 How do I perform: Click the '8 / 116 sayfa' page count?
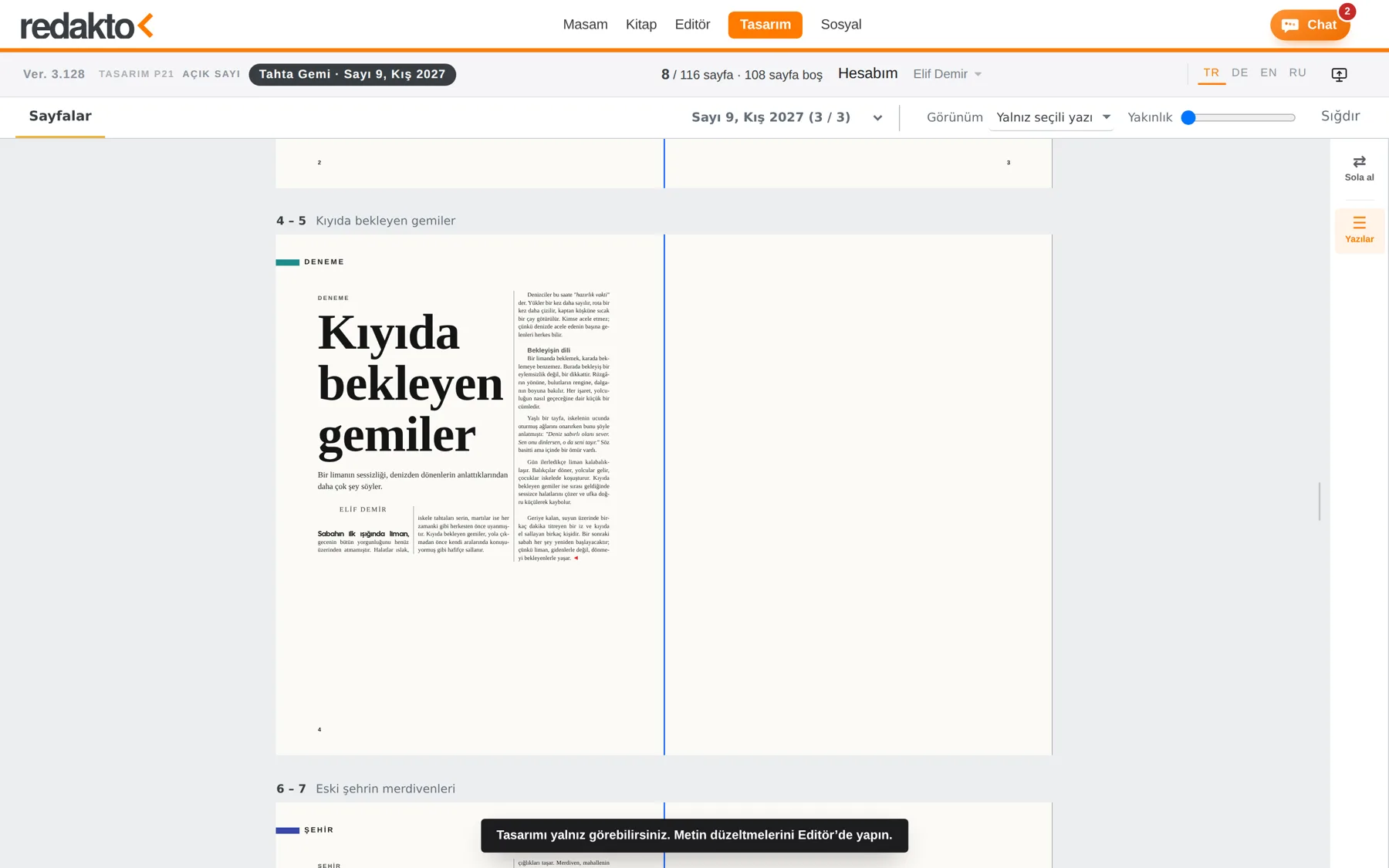(x=697, y=75)
